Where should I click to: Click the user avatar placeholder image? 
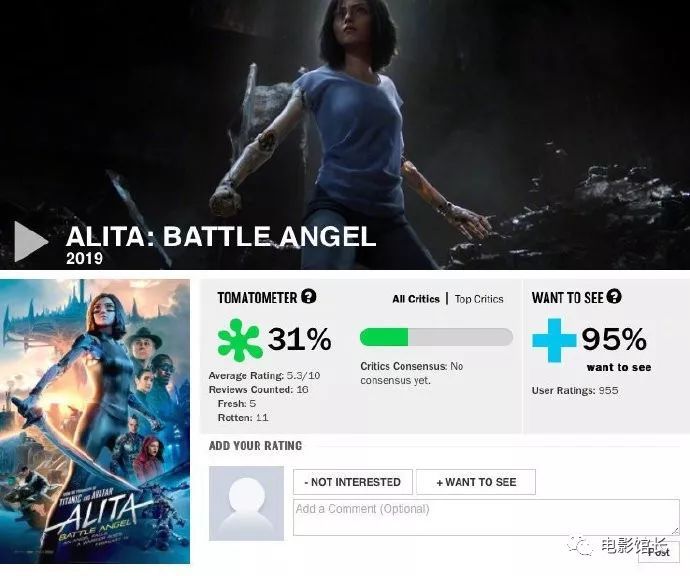point(246,503)
